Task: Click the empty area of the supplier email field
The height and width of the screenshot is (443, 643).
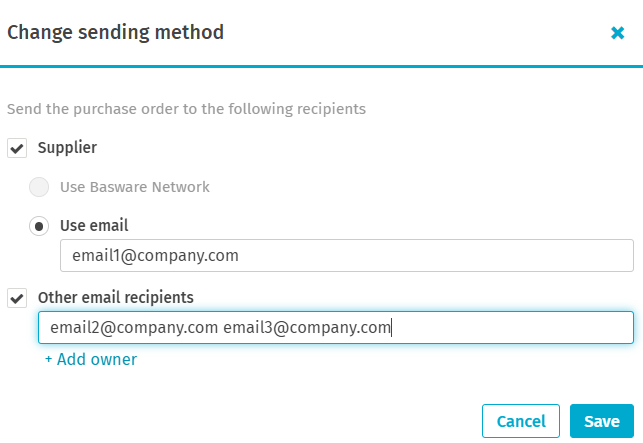Action: coord(436,256)
